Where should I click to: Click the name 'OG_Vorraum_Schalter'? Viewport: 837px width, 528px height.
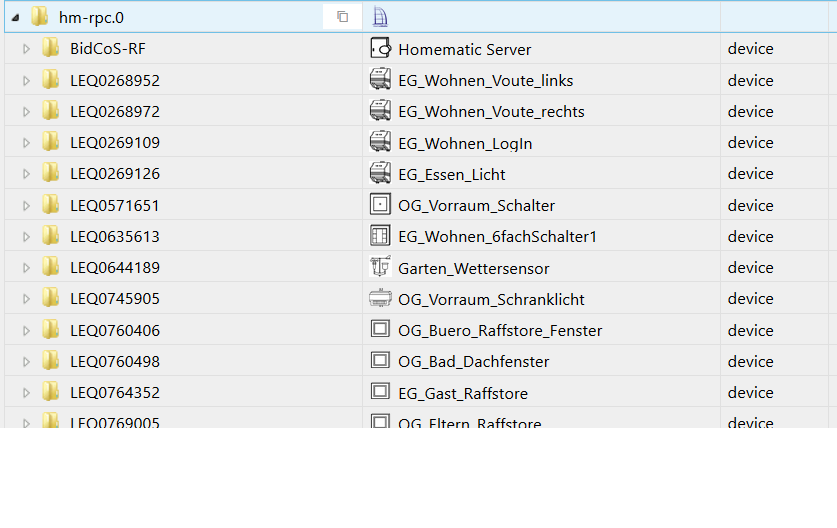476,206
